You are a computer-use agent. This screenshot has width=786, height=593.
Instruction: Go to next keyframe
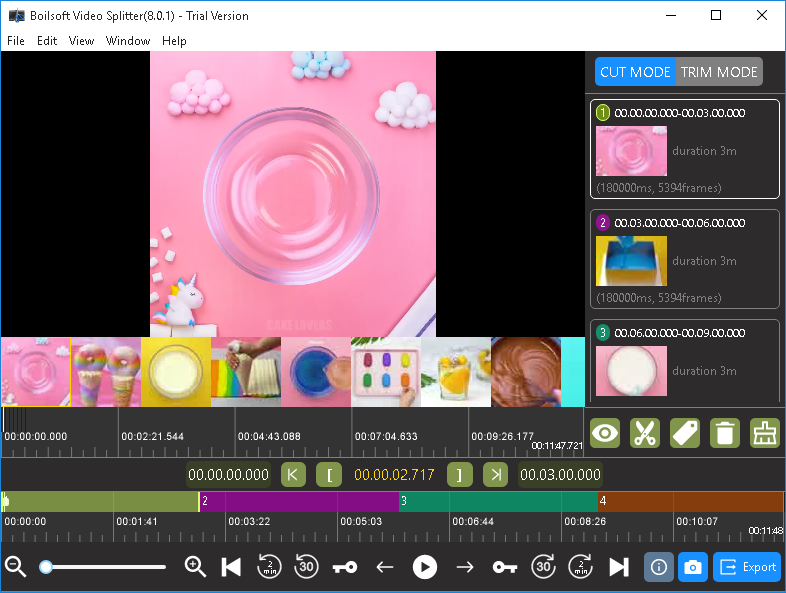coord(505,567)
